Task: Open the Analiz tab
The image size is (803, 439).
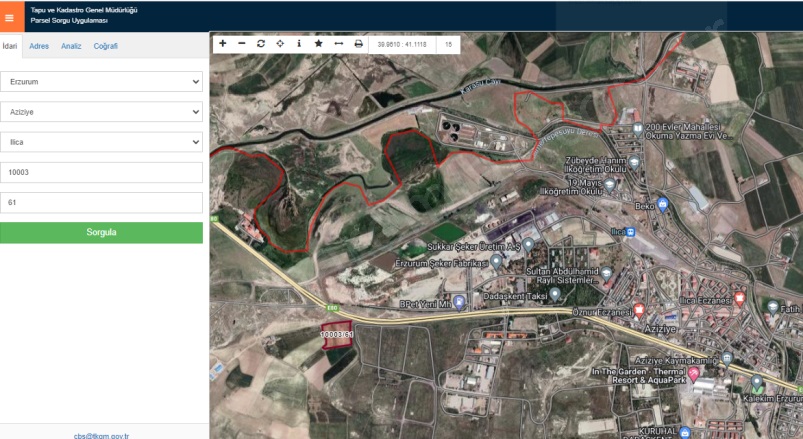Action: click(71, 46)
